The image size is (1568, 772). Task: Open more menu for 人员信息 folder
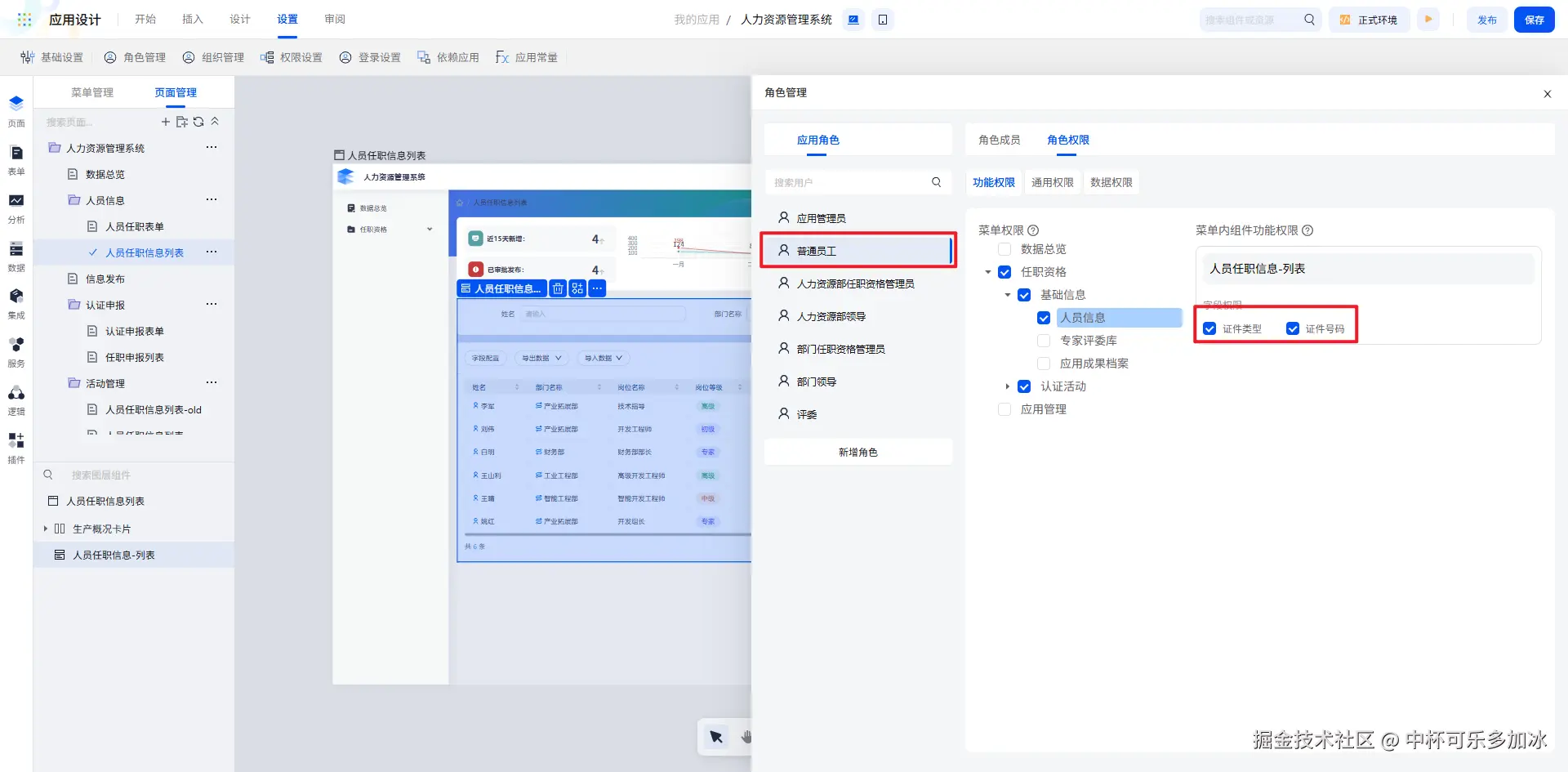(x=212, y=199)
